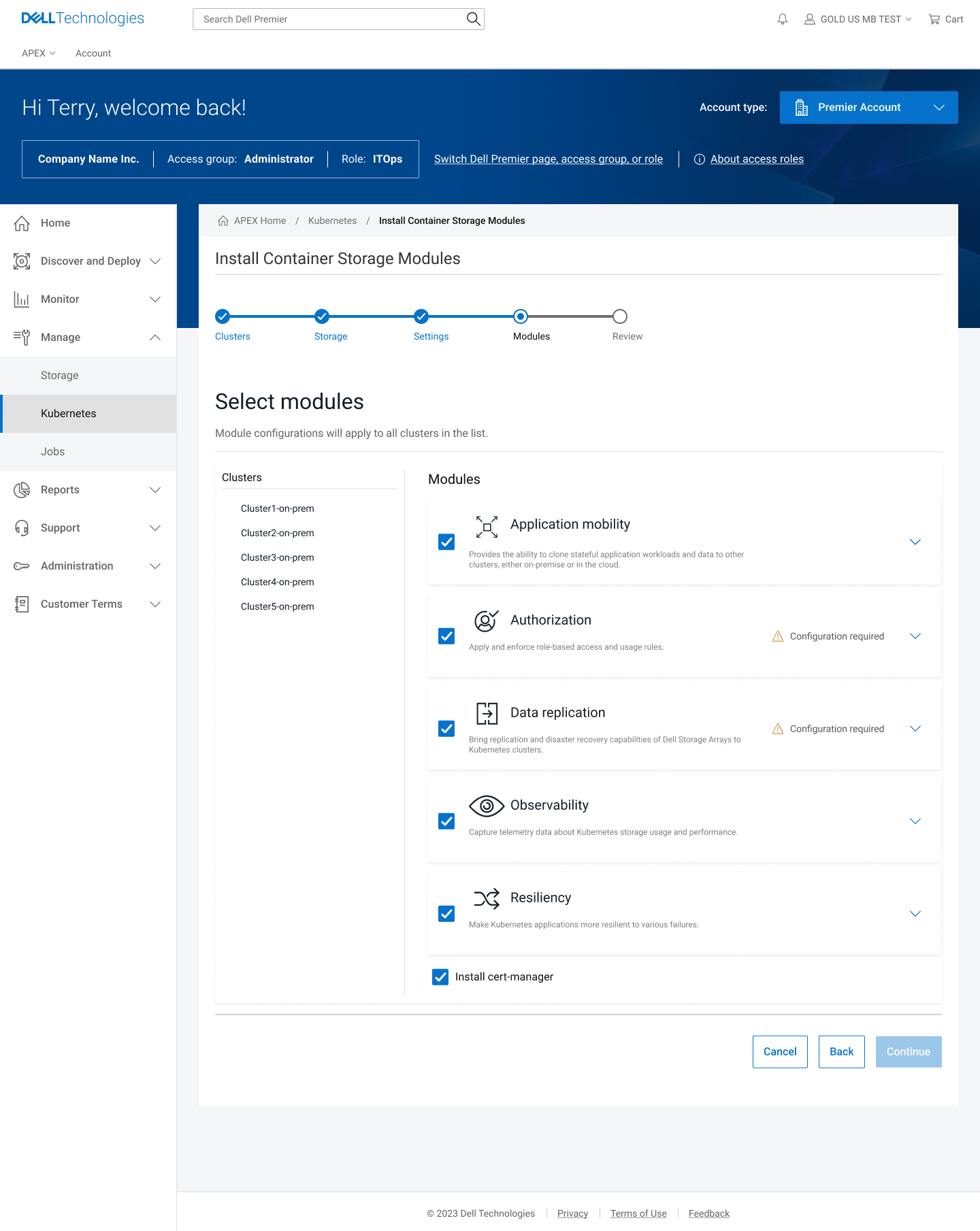Jump to the Storage wizard step
The image size is (980, 1231).
(x=331, y=325)
